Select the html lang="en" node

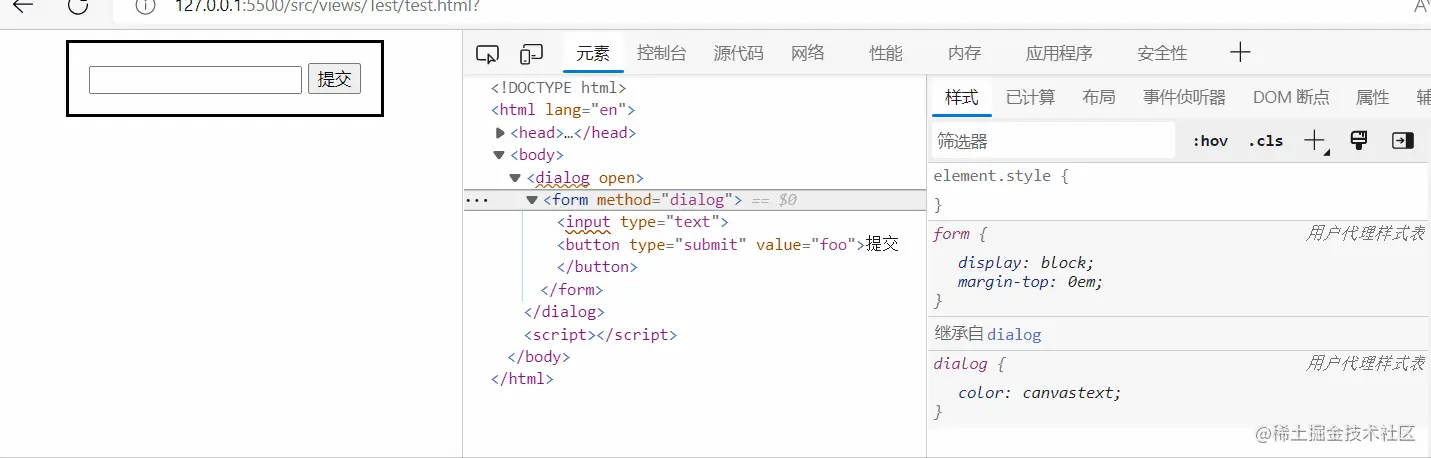[x=562, y=110]
